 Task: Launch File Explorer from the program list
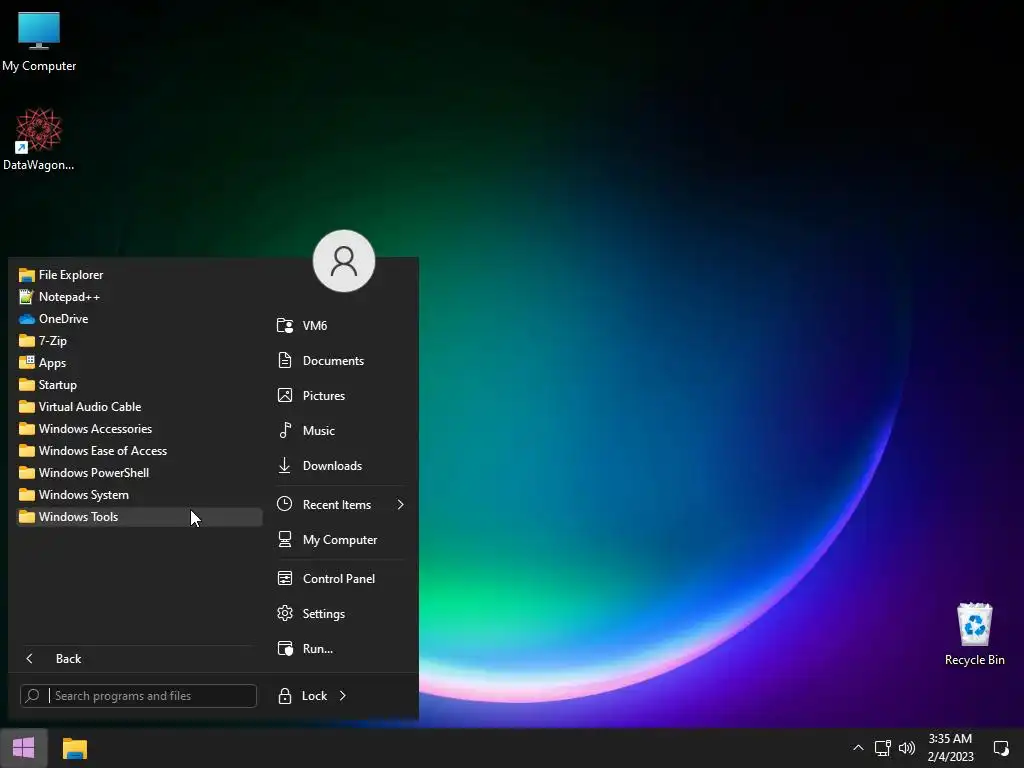coord(139,275)
